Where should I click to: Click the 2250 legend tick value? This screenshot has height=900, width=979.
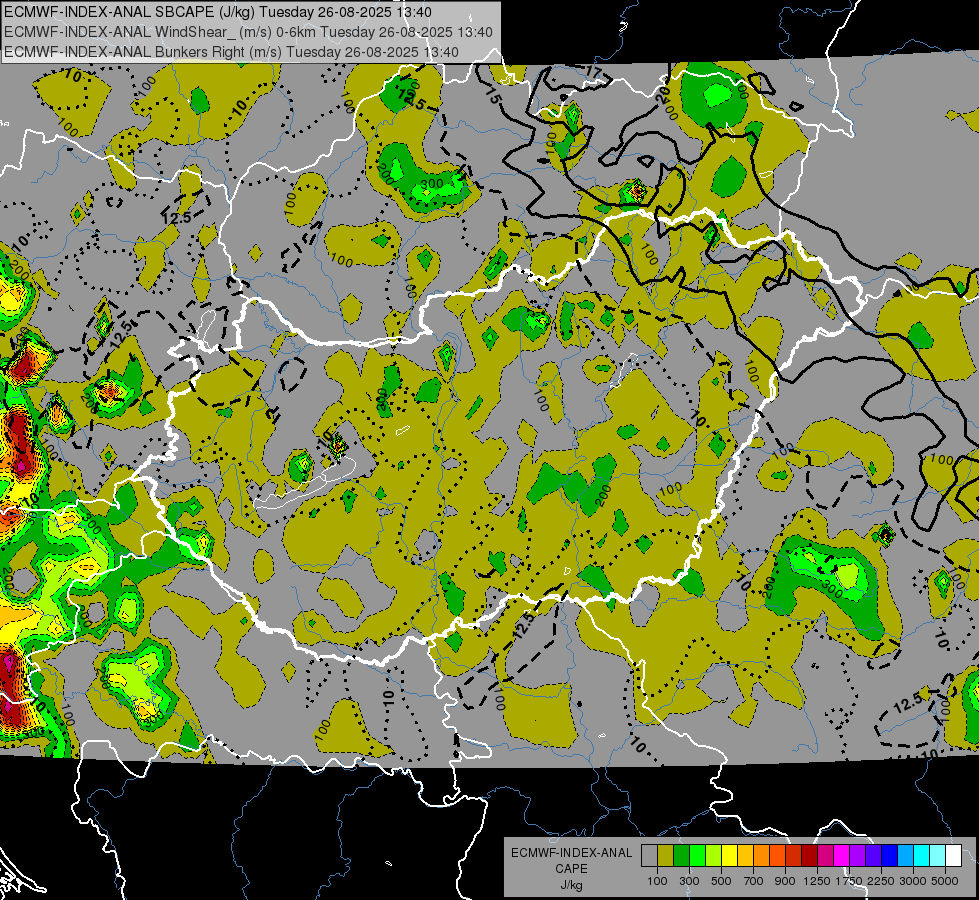[881, 881]
